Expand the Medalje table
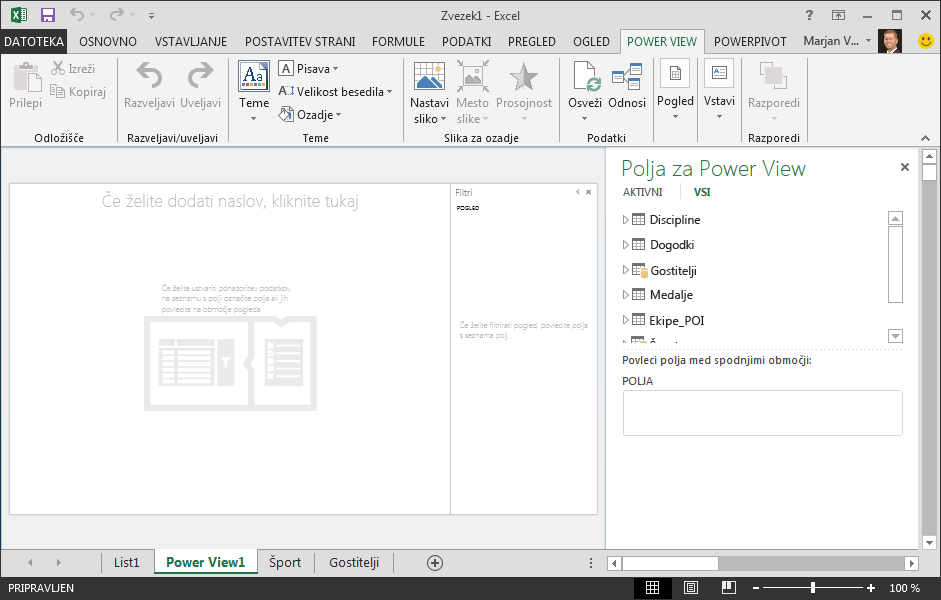The image size is (941, 600). [x=625, y=295]
